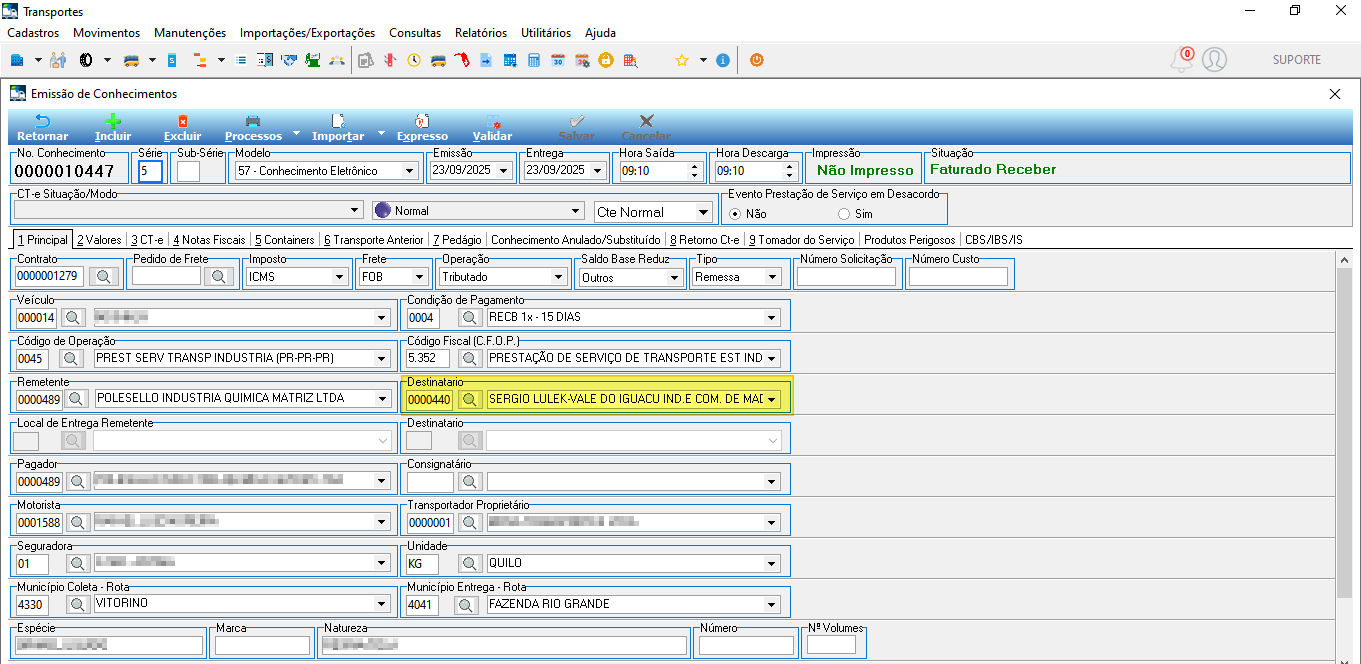Click the calendar 30 toolbar icon
This screenshot has height=664, width=1361.
(558, 60)
